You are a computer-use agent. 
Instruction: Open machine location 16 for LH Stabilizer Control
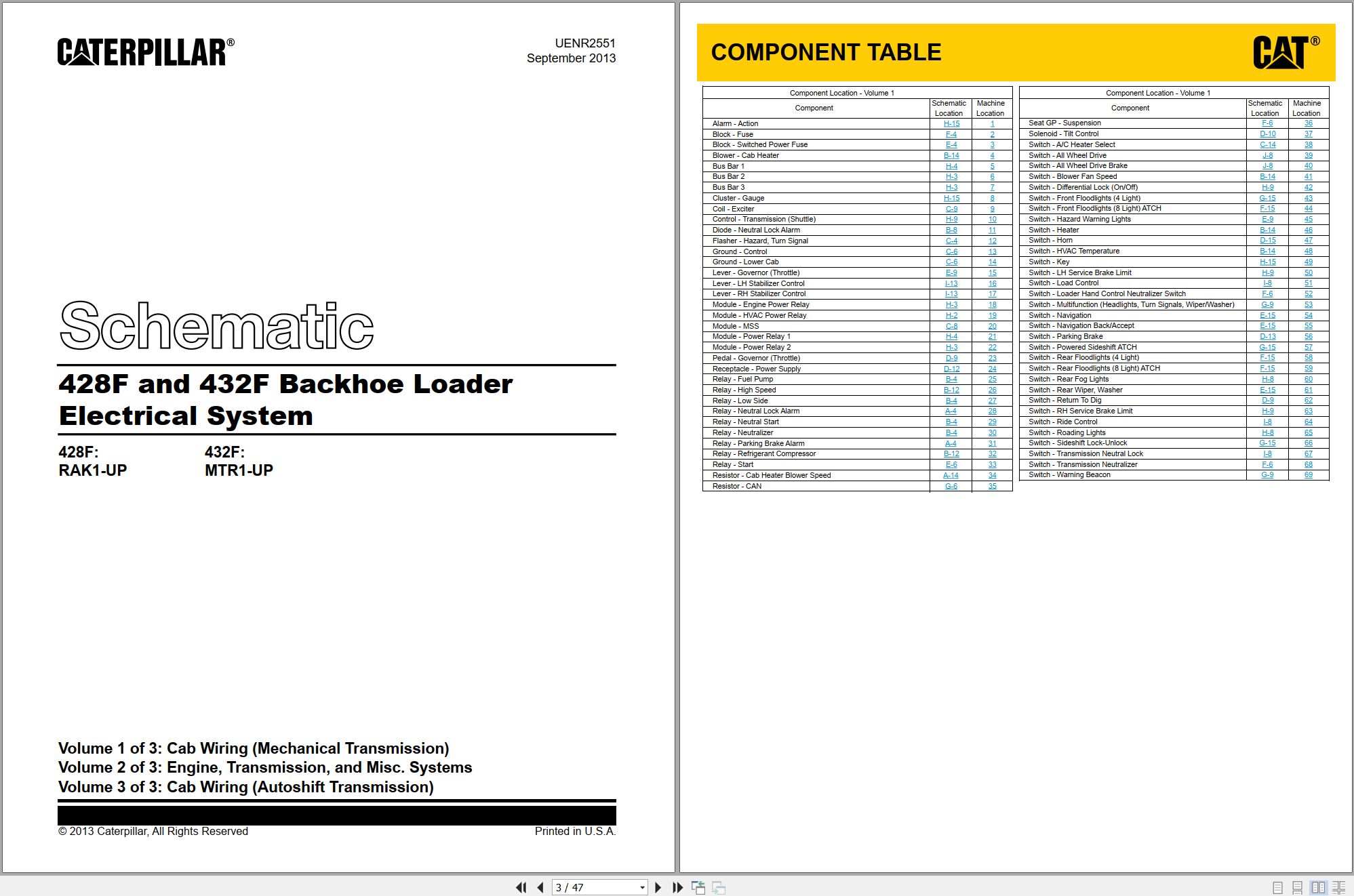tap(992, 283)
